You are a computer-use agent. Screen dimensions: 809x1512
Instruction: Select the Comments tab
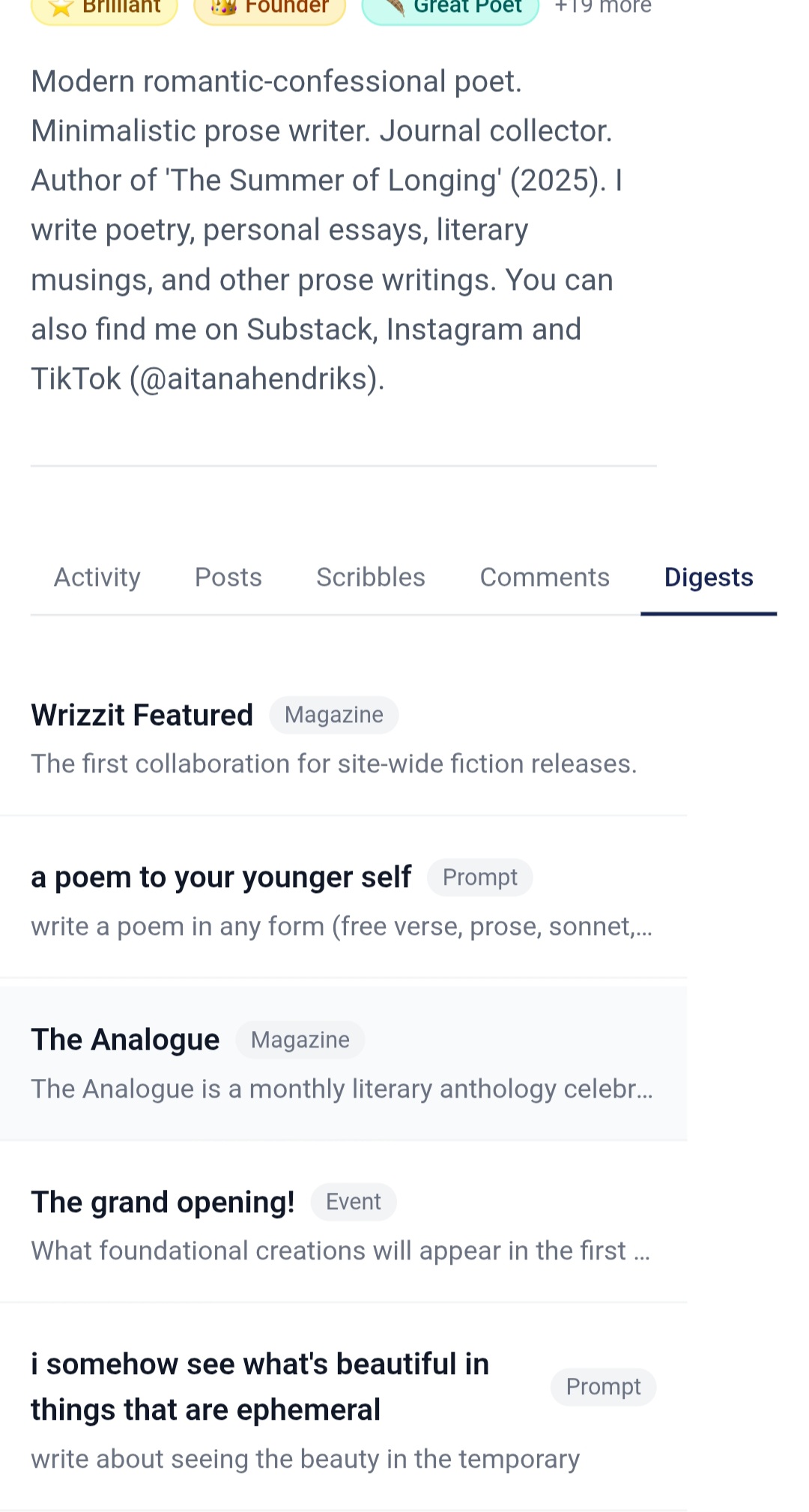545,577
